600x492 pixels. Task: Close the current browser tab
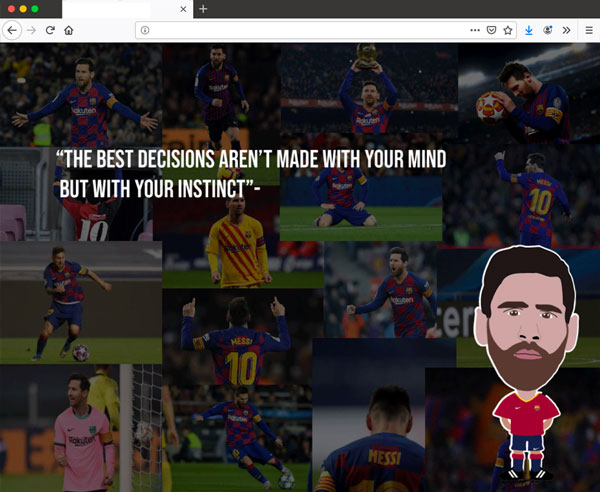click(x=183, y=9)
